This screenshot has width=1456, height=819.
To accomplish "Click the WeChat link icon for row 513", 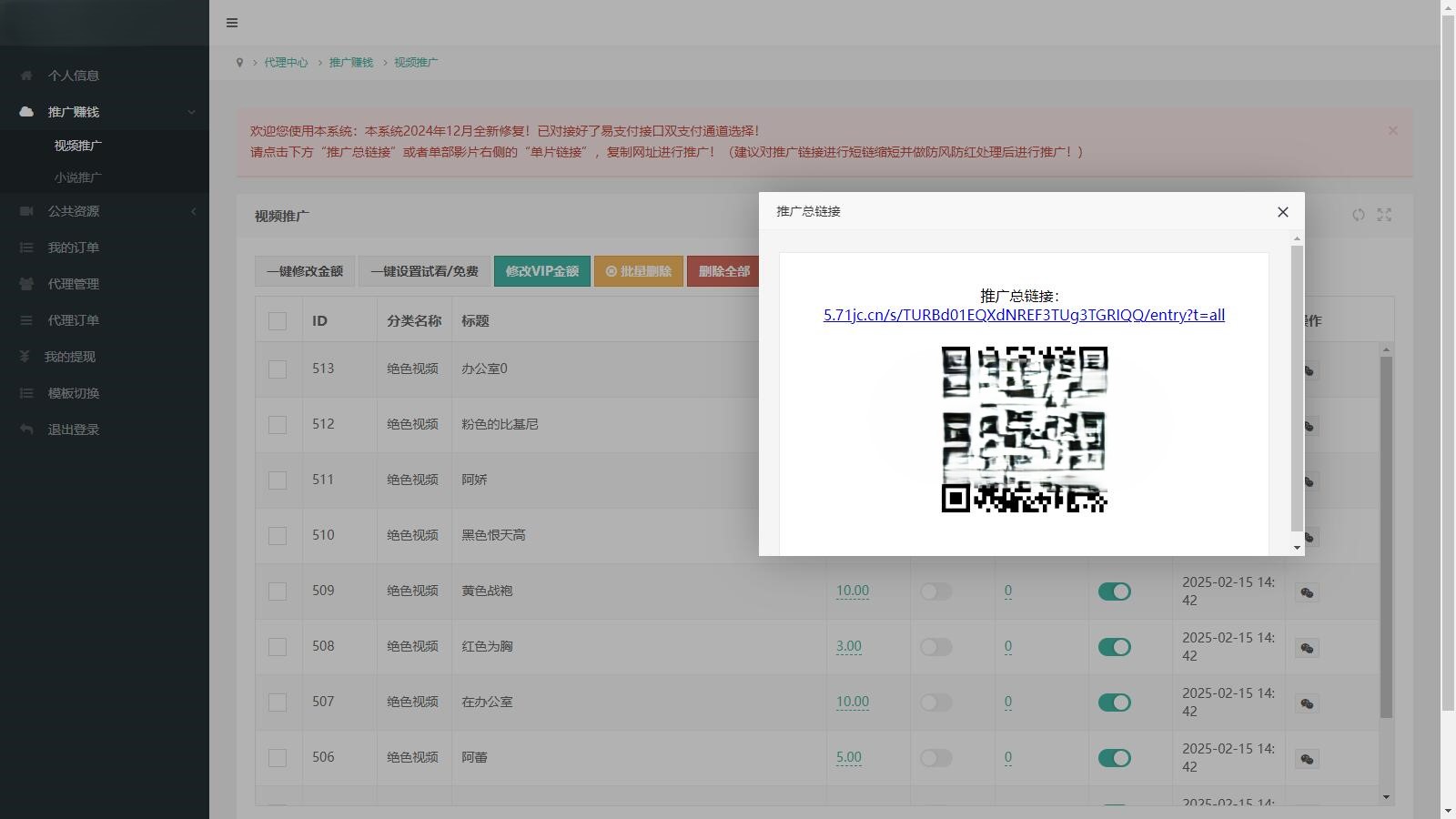I will click(1310, 371).
